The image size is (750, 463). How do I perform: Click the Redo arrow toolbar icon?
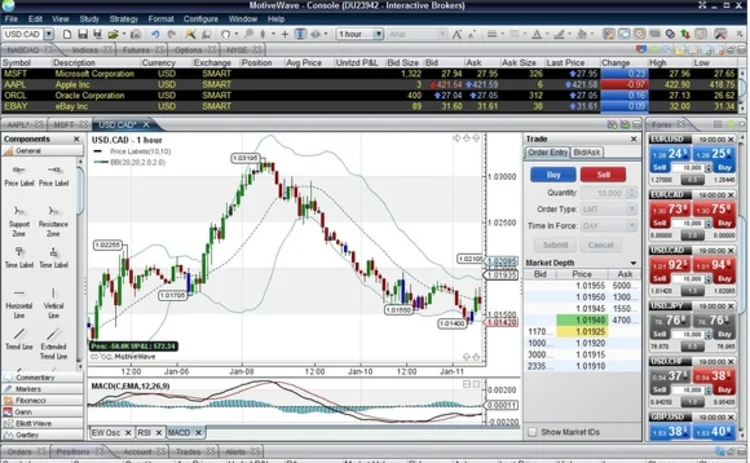pos(172,34)
